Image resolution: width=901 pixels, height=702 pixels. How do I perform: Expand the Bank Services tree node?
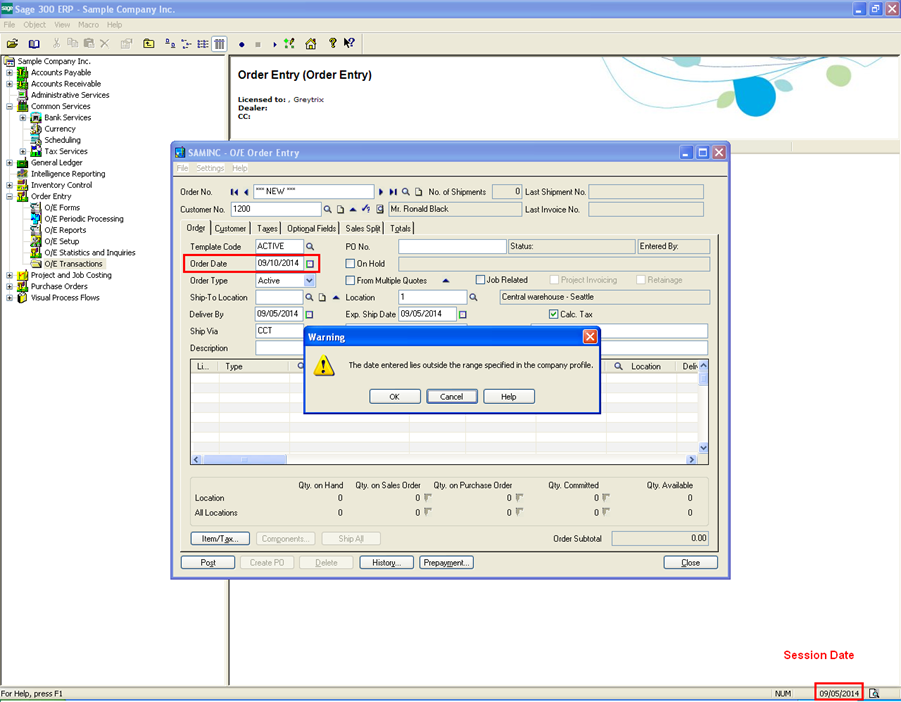(x=23, y=118)
